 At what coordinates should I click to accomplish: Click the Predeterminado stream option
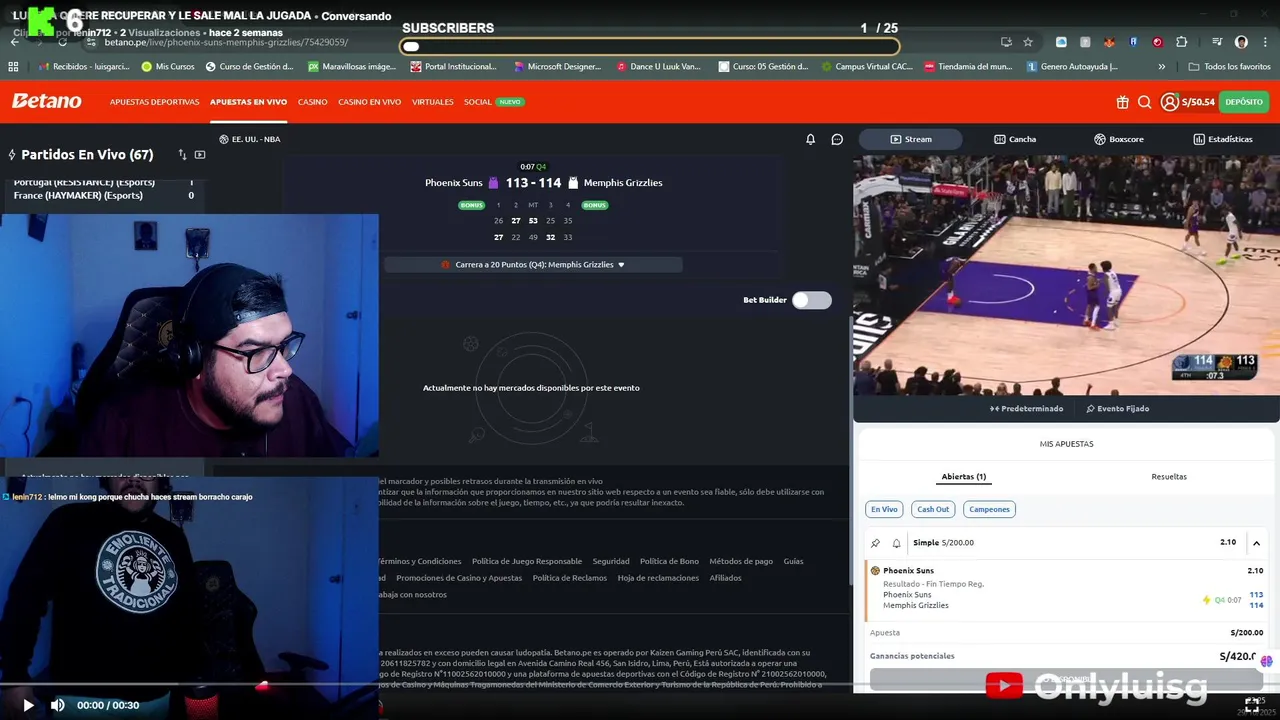(x=1026, y=409)
